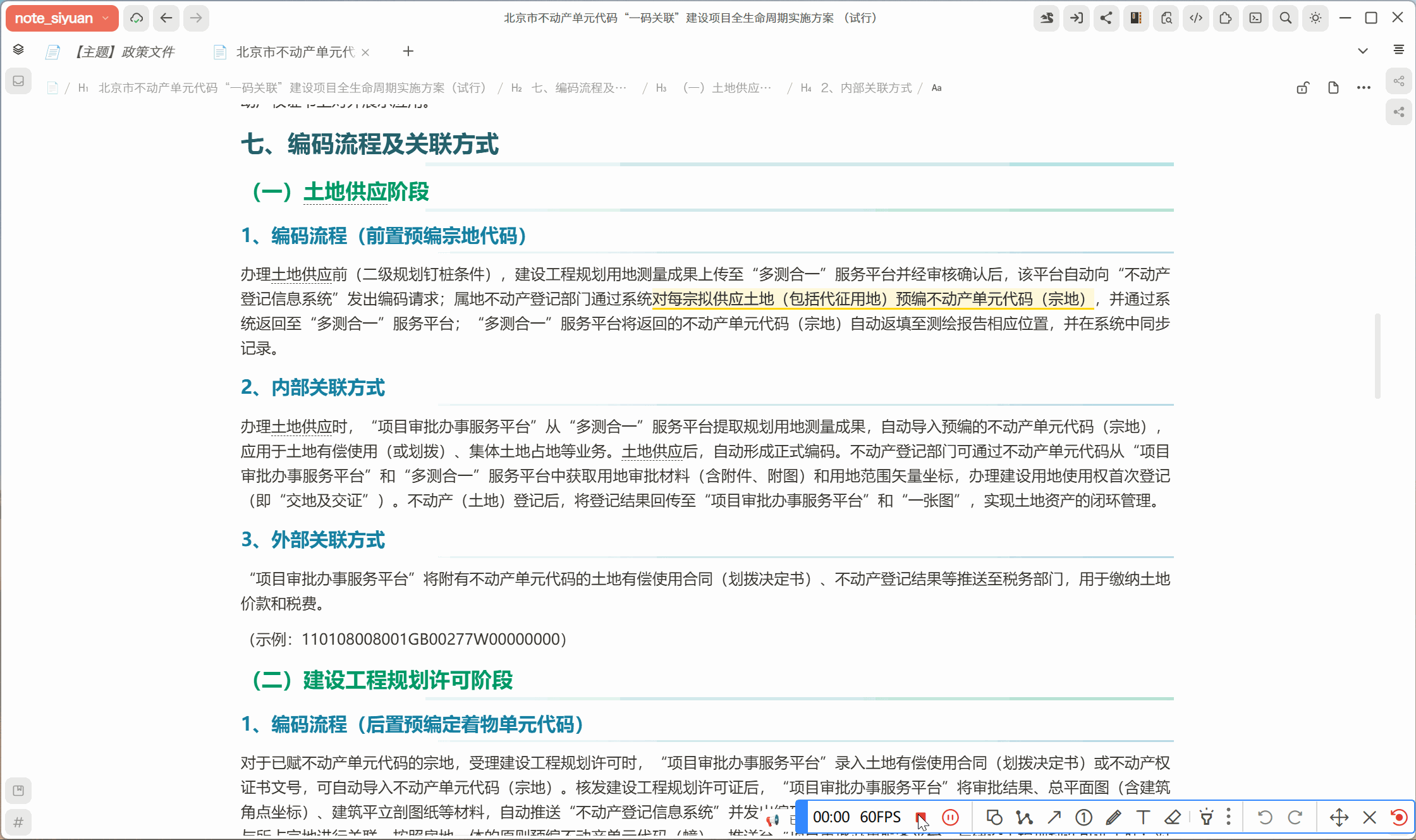Select the text annotation tool in recording toolbar
Image resolution: width=1416 pixels, height=840 pixels.
pos(1143,817)
